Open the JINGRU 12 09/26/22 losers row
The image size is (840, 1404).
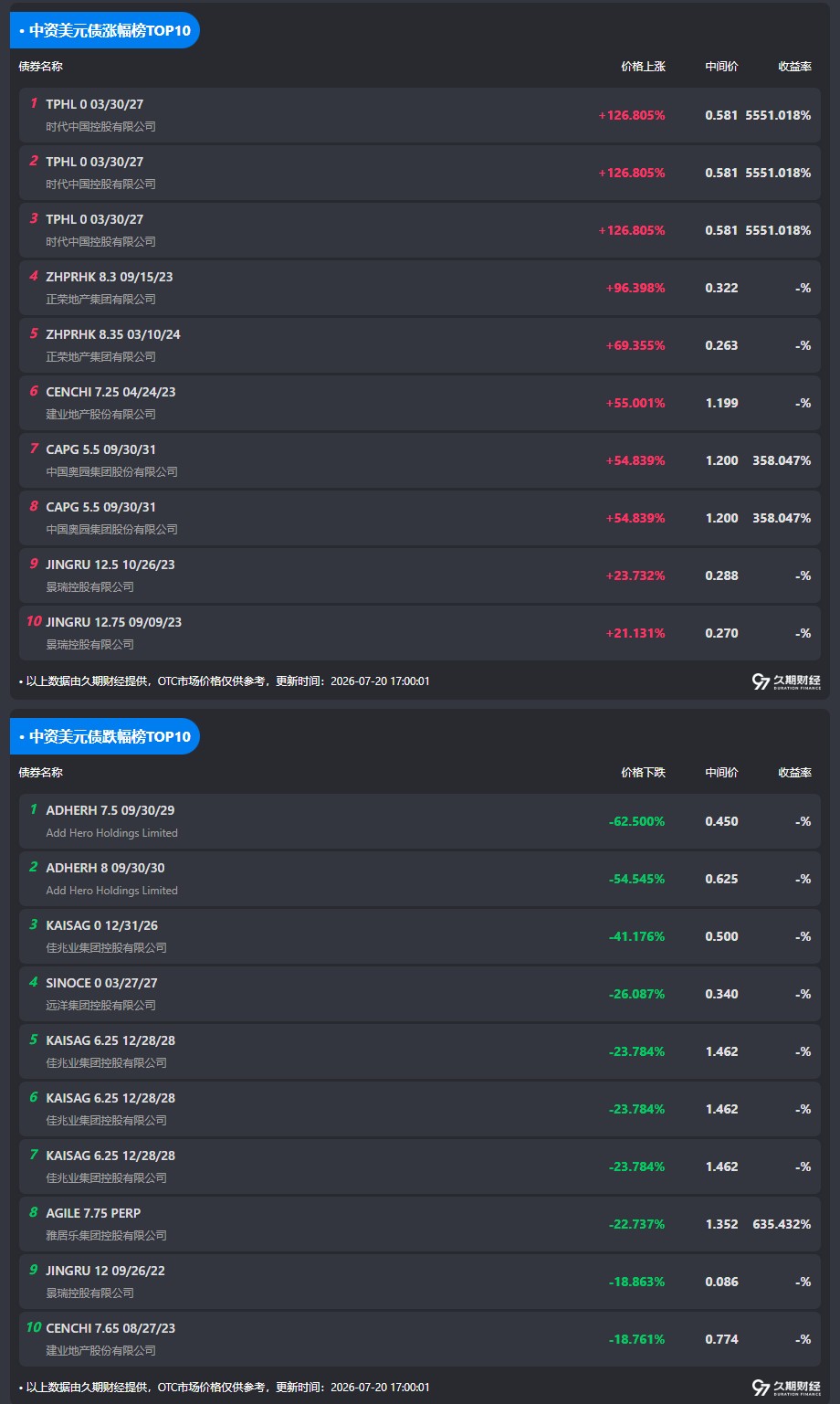coord(420,1282)
